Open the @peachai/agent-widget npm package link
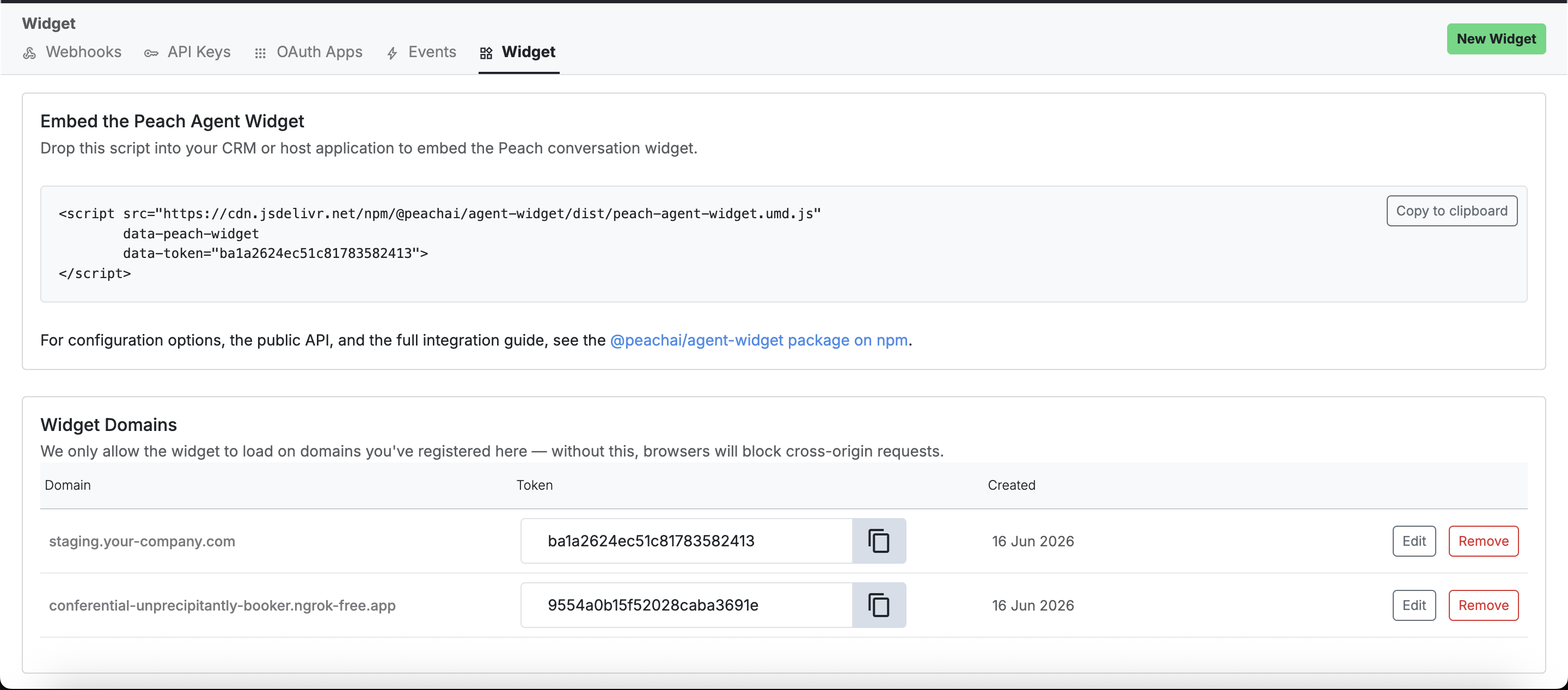The height and width of the screenshot is (690, 1568). tap(758, 340)
